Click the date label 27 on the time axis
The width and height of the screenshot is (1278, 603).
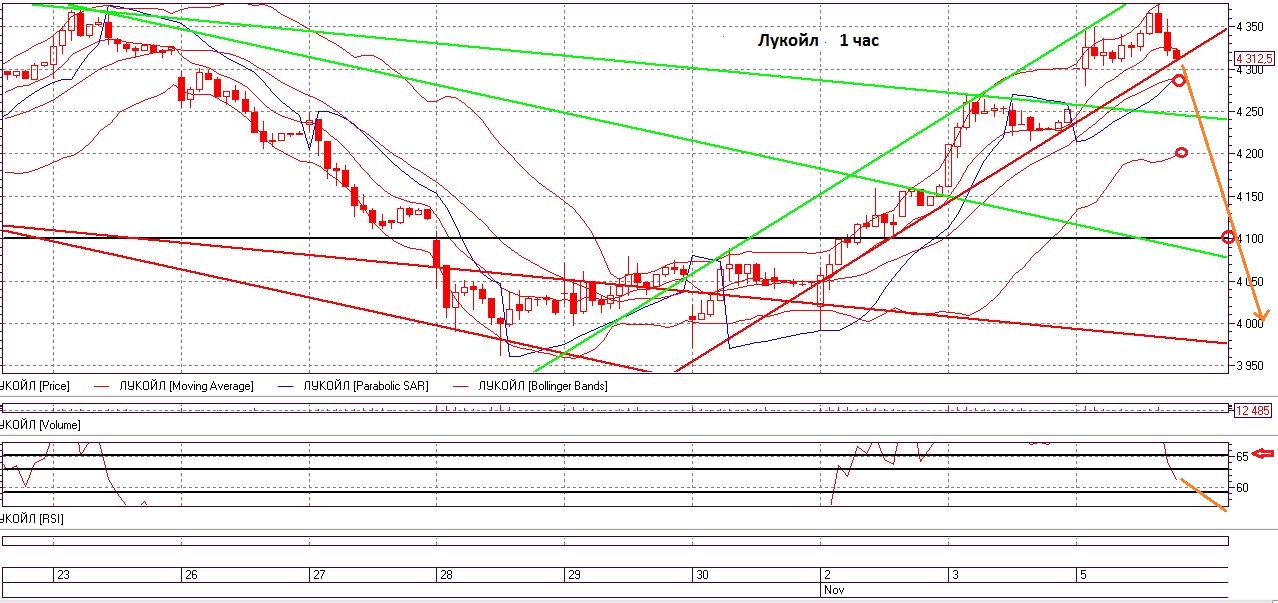click(x=320, y=575)
